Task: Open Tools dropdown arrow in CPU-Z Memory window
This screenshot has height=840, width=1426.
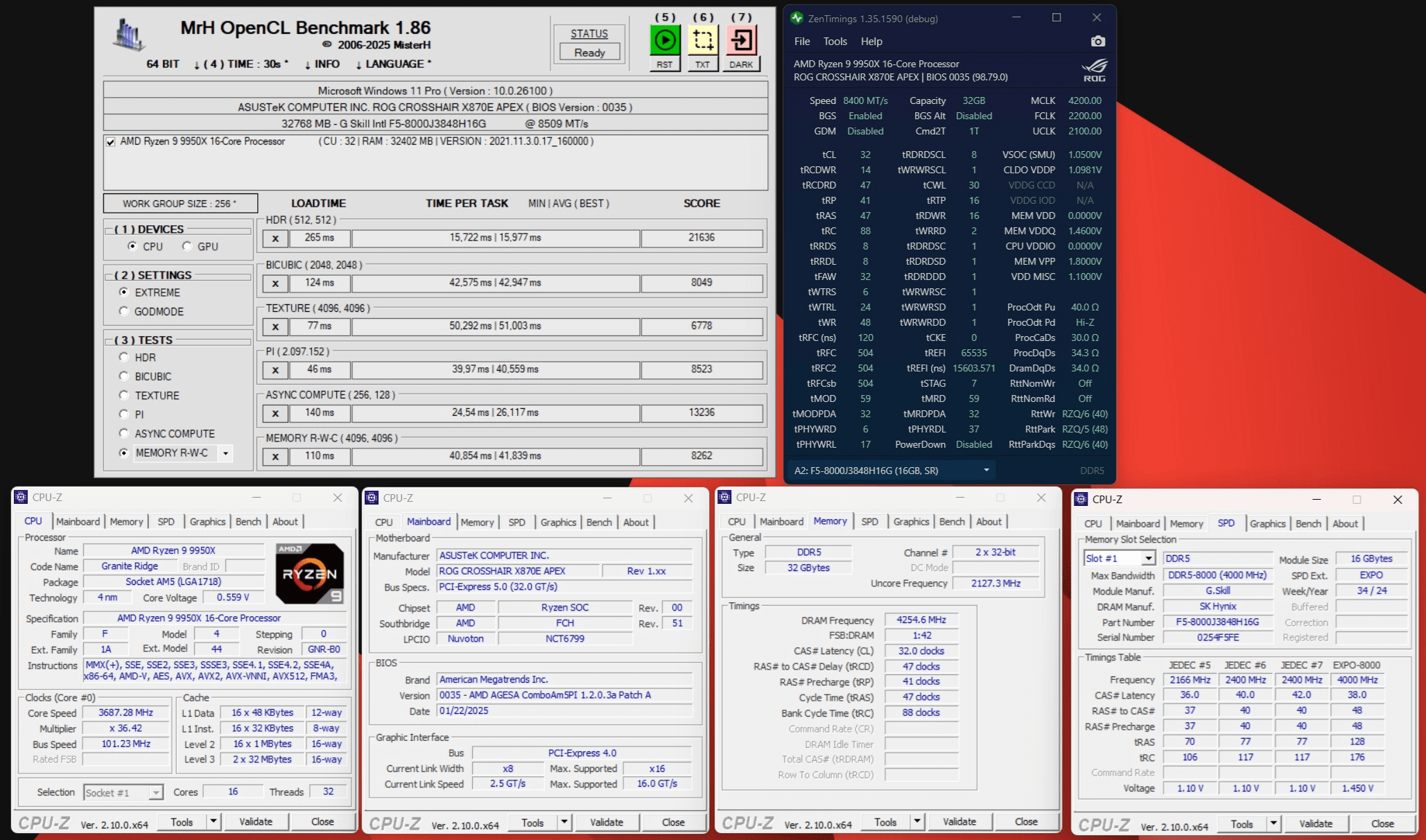Action: pyautogui.click(x=917, y=821)
